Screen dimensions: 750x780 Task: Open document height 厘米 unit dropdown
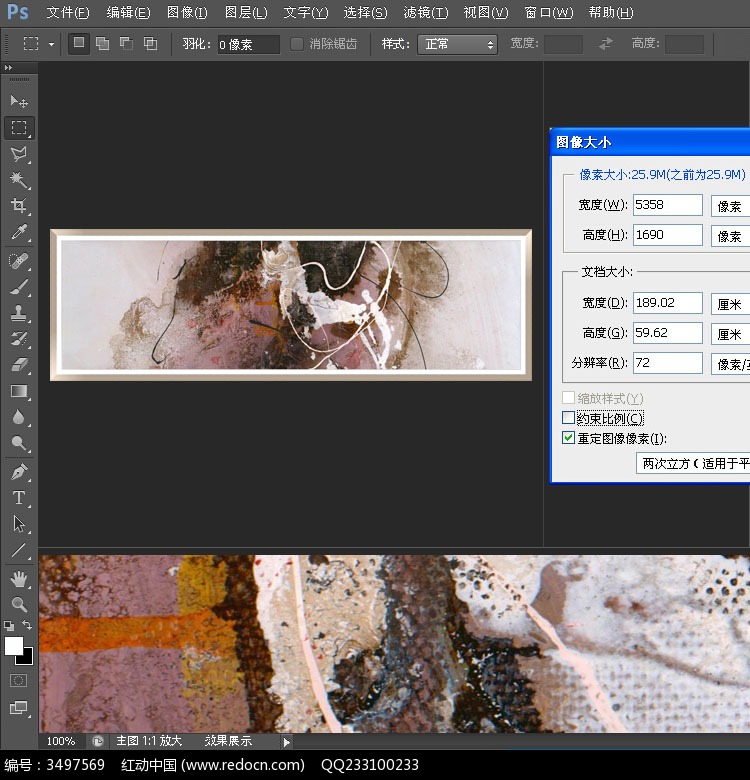(x=730, y=333)
